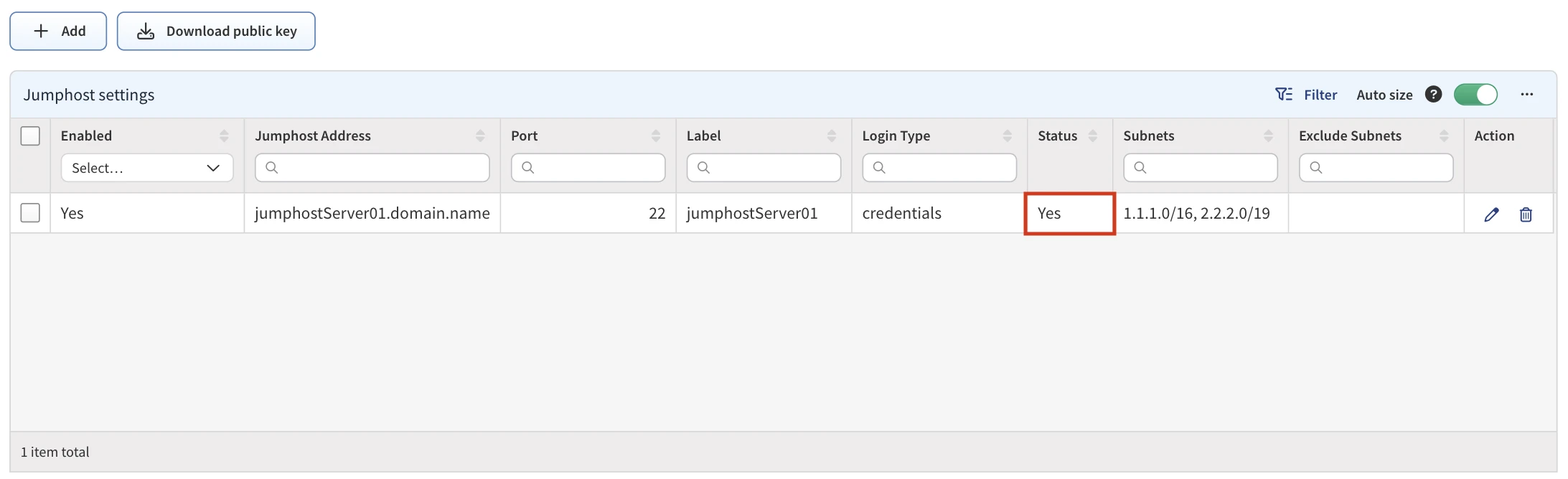1568x479 pixels.
Task: Sort by Login Type column arrows
Action: [x=1007, y=136]
